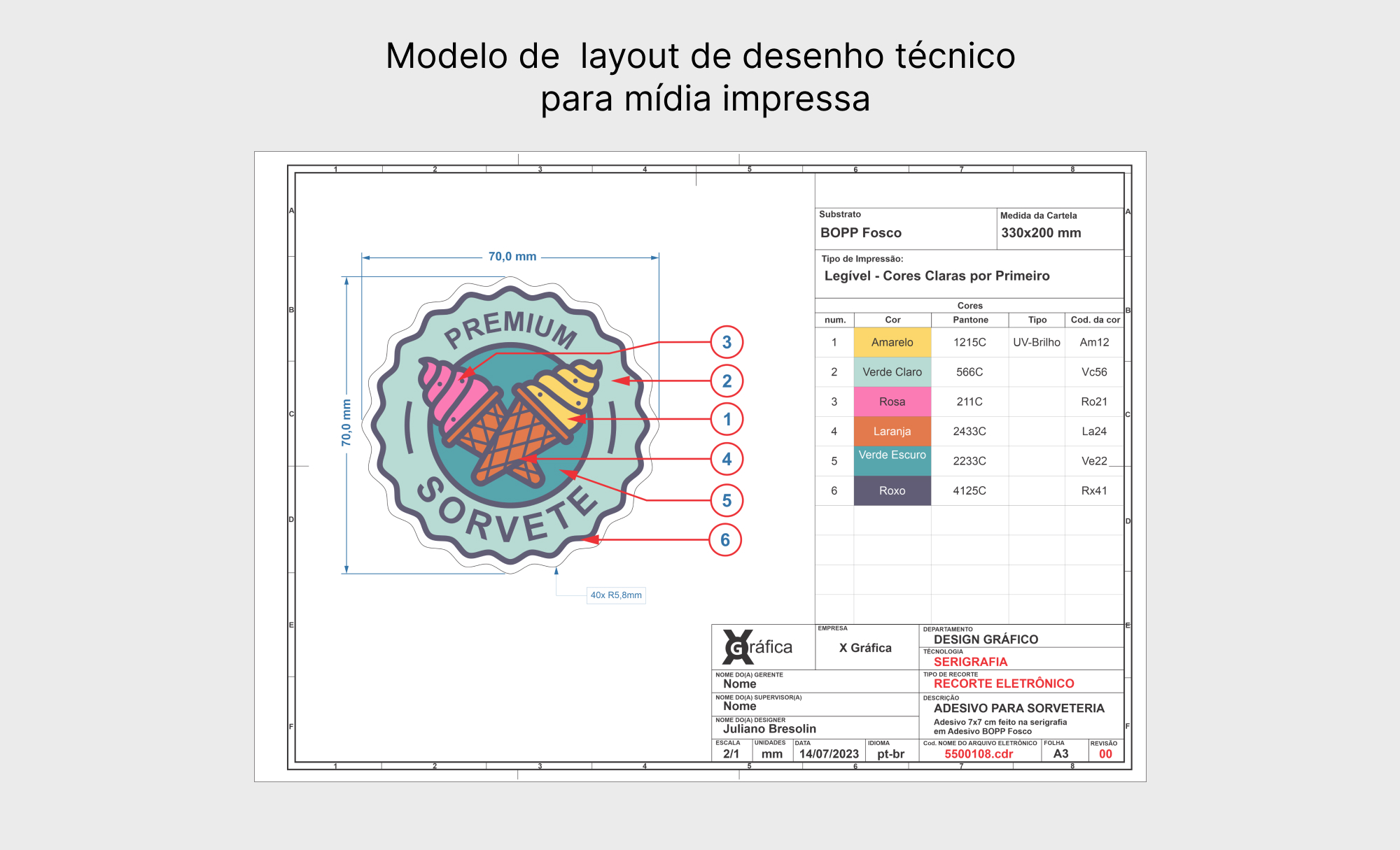Click the numbered callout circle 6
Screen dimensions: 1400x850
click(x=725, y=539)
